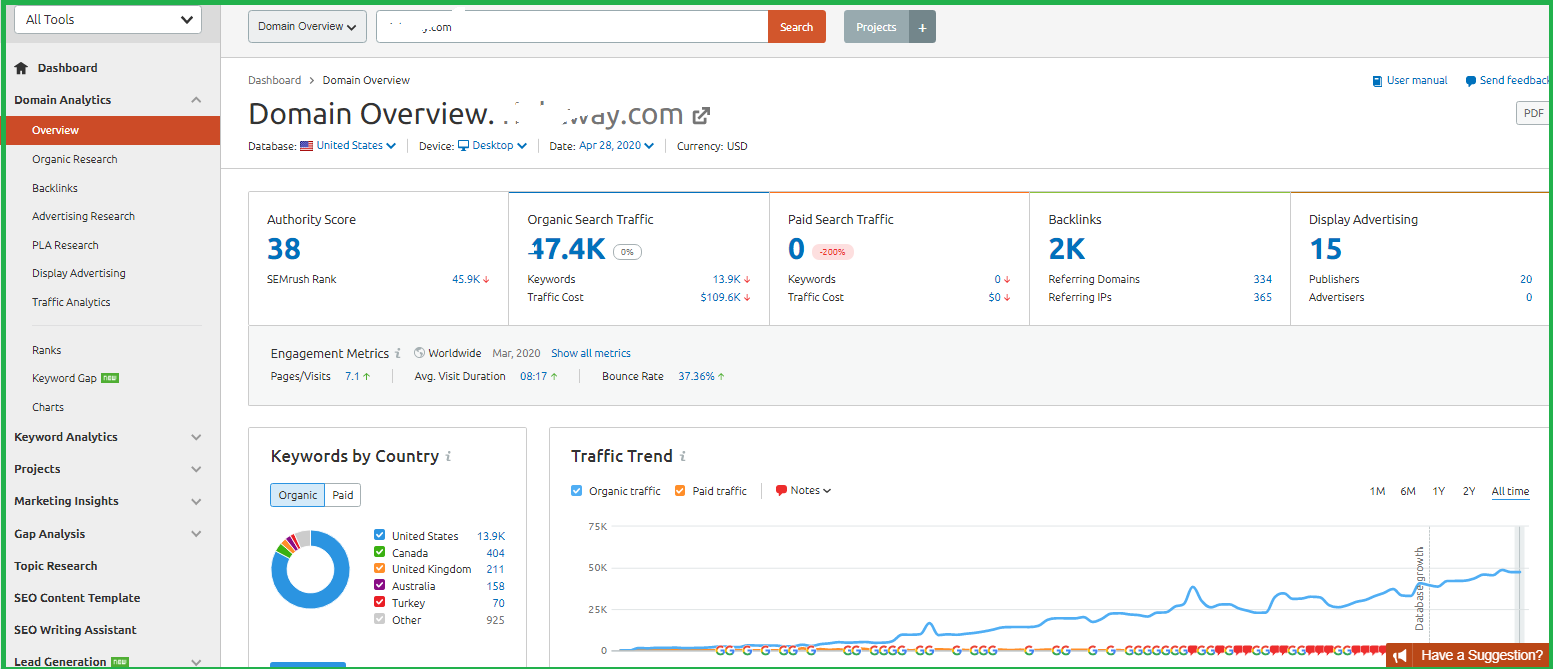
Task: Switch to Organic keywords tab
Action: click(298, 495)
